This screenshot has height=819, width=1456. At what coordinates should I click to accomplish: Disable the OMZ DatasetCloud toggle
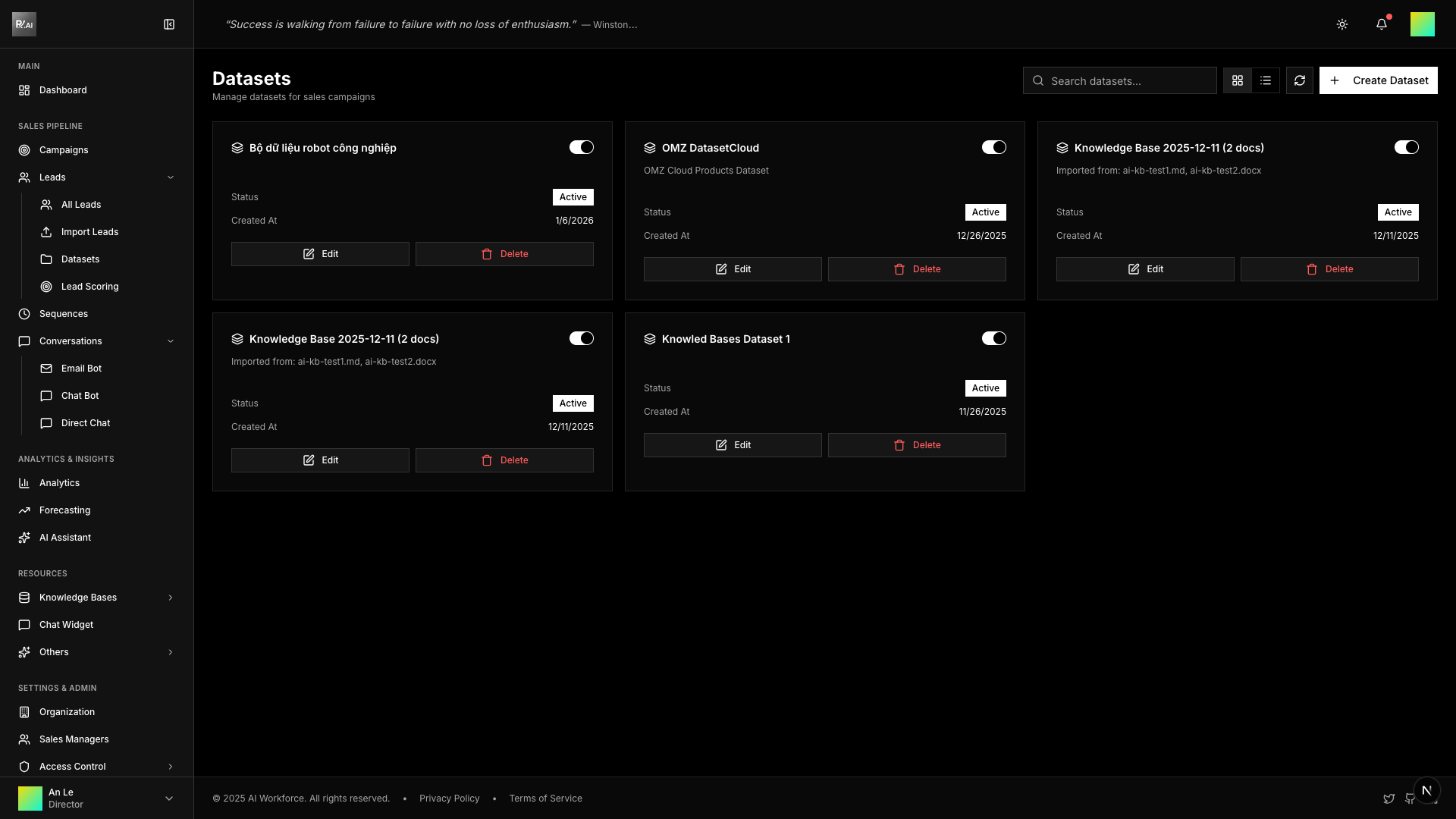993,147
